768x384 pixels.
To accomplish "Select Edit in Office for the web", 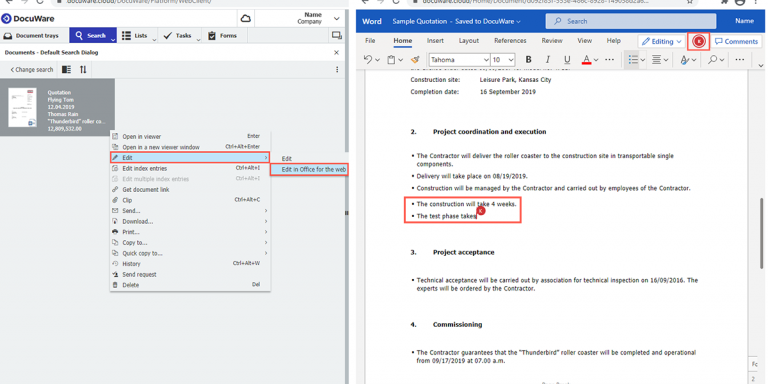I will (309, 169).
